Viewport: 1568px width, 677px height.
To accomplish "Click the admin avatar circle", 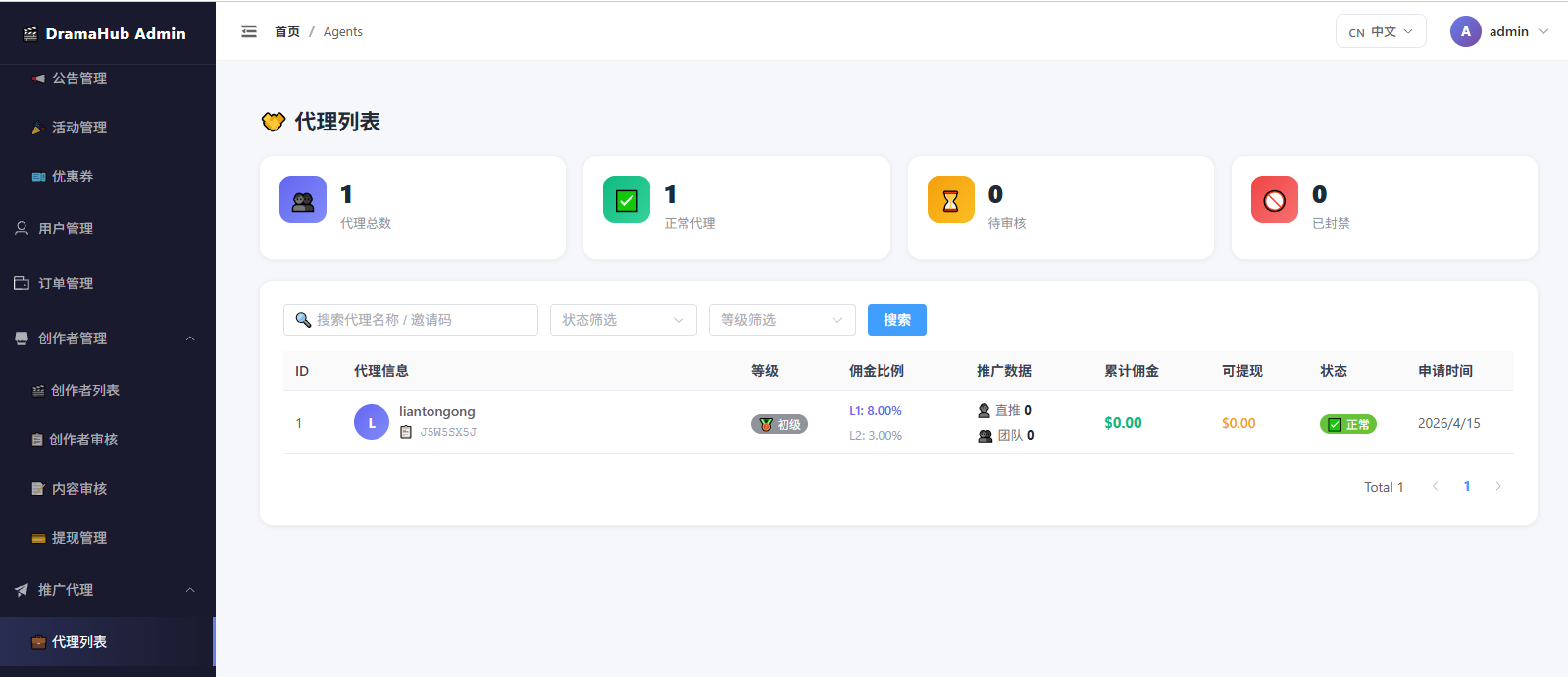I will 1466,31.
